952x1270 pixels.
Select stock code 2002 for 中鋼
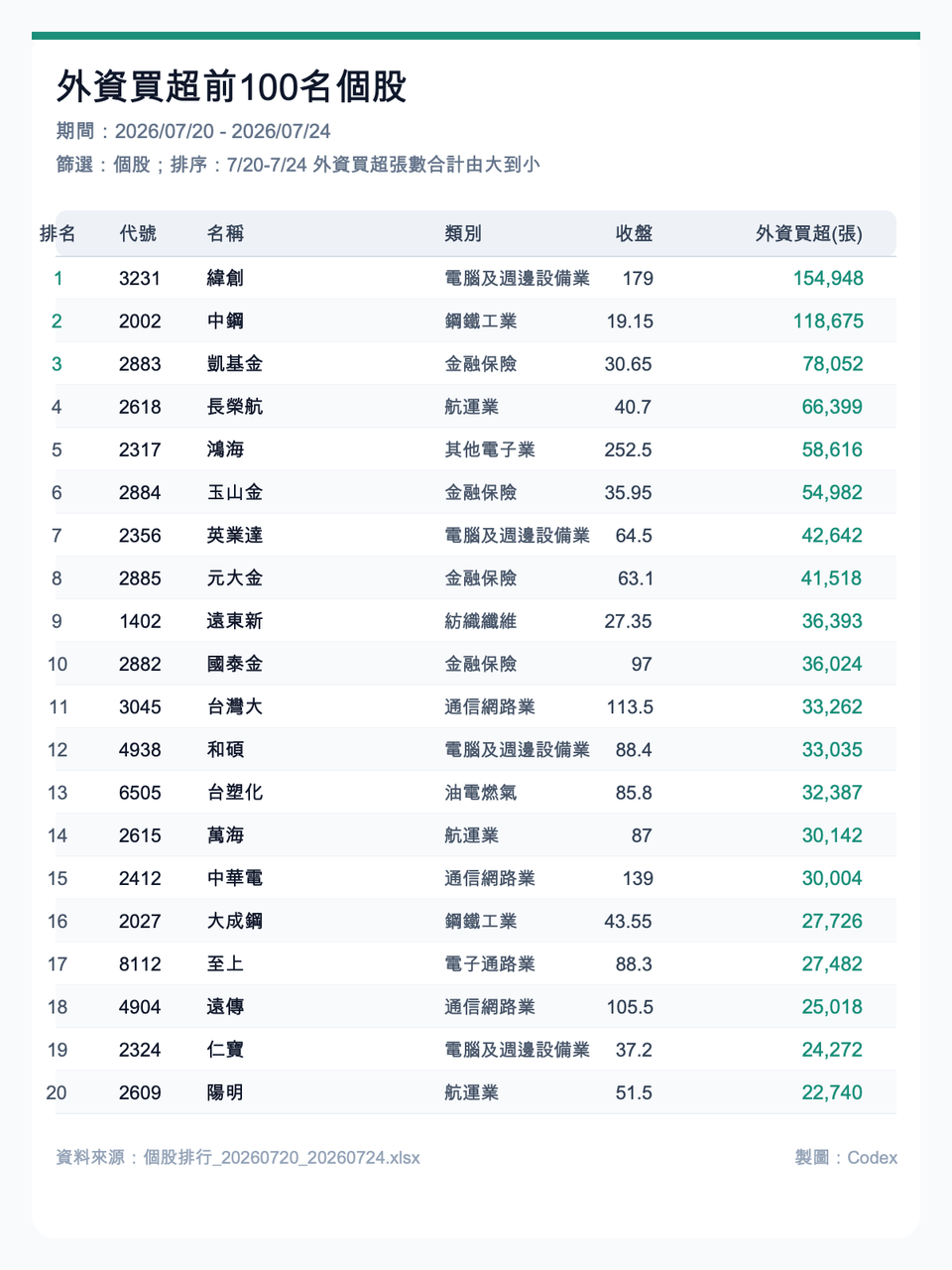click(140, 321)
